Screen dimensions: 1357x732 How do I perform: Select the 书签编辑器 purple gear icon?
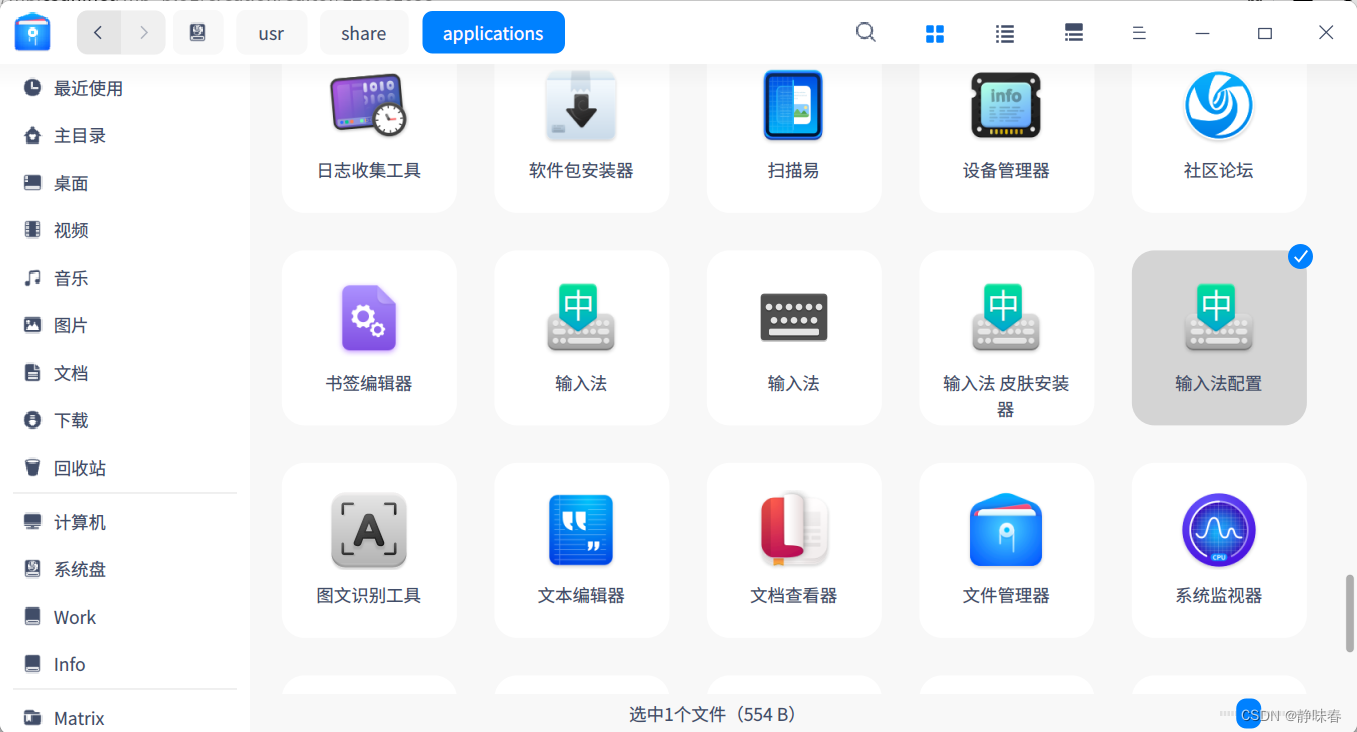click(369, 318)
